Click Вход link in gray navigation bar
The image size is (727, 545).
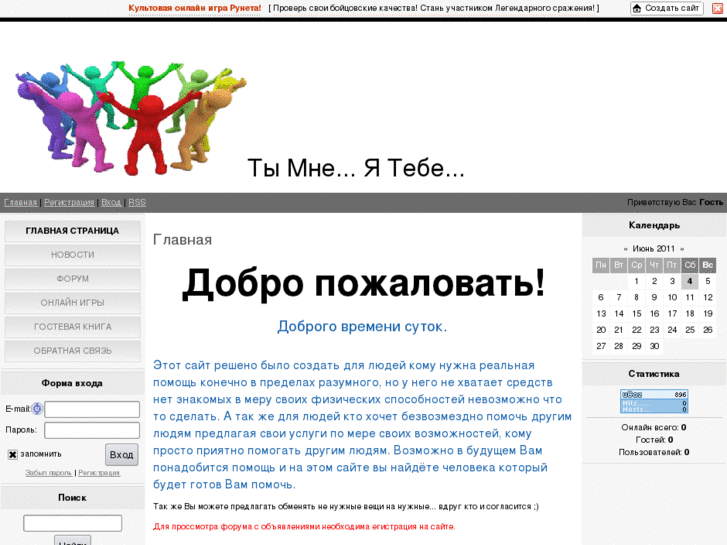click(111, 203)
